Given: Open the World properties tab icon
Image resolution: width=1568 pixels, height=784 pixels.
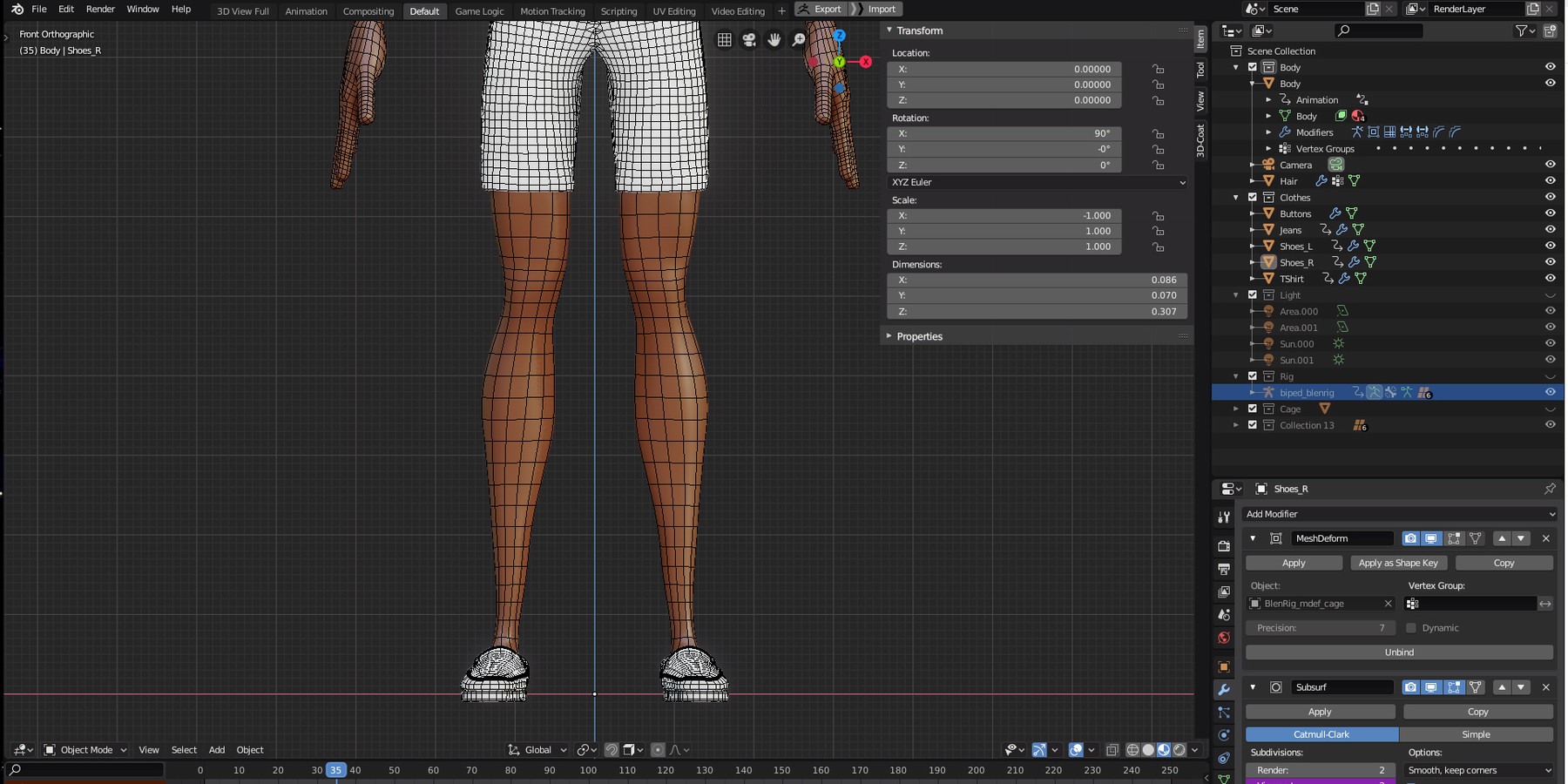Looking at the screenshot, I should (1224, 638).
